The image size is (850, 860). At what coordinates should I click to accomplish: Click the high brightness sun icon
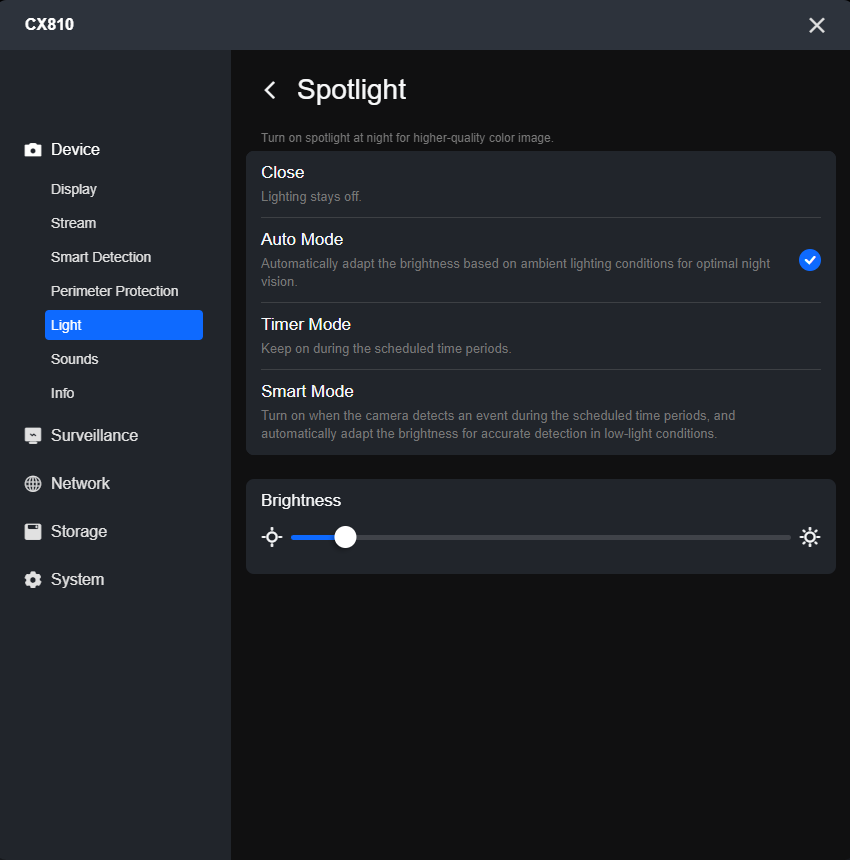[810, 537]
